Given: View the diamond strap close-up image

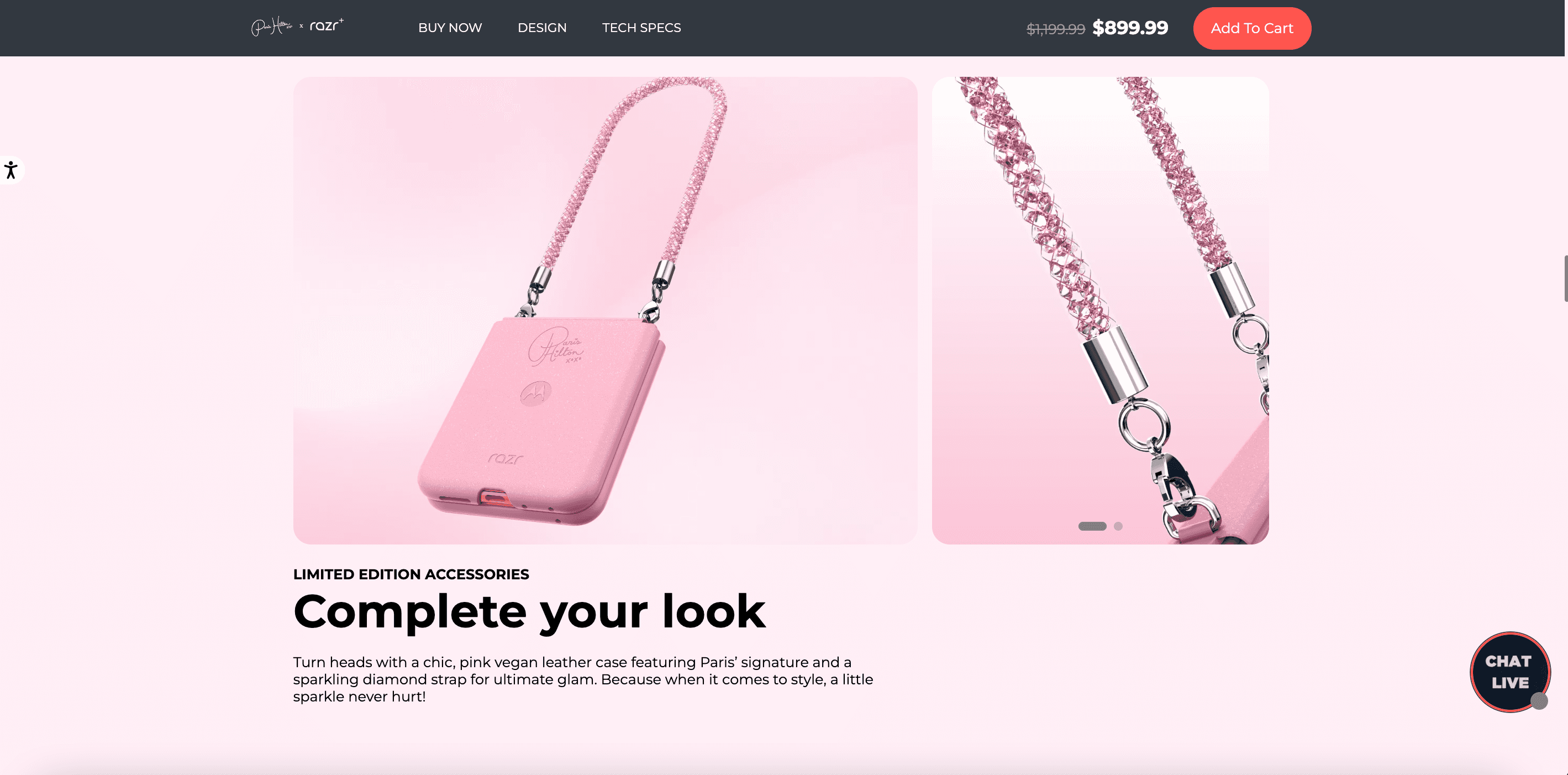Looking at the screenshot, I should (1100, 311).
